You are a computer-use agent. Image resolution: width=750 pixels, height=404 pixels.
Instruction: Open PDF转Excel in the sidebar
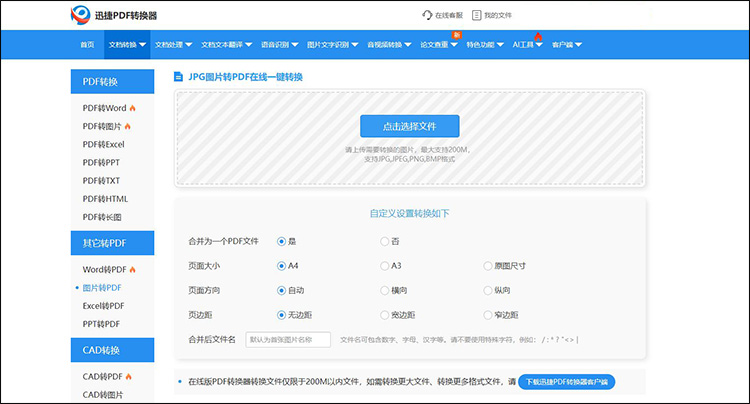coord(103,144)
